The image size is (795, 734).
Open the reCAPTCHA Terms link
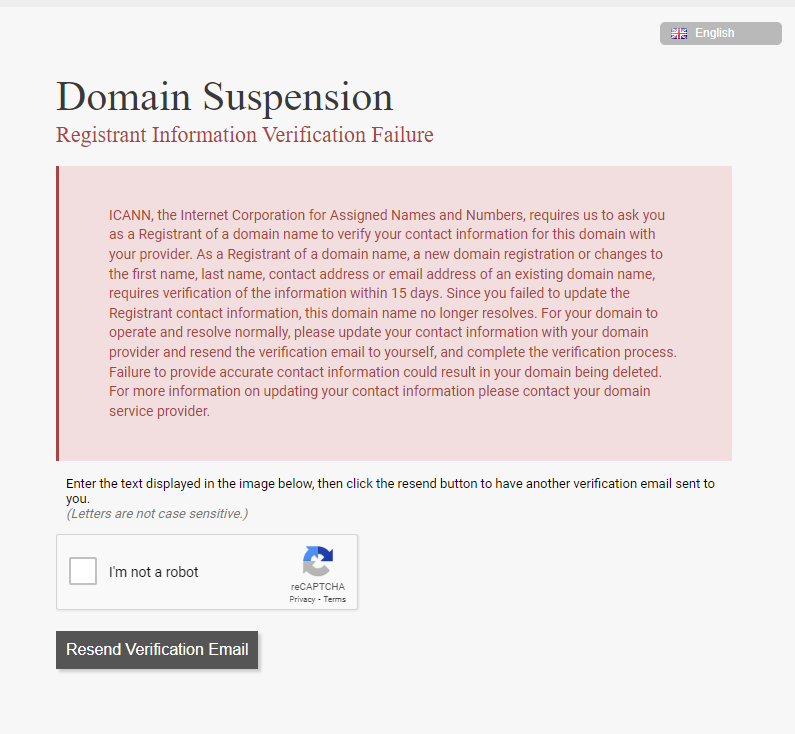click(x=335, y=599)
